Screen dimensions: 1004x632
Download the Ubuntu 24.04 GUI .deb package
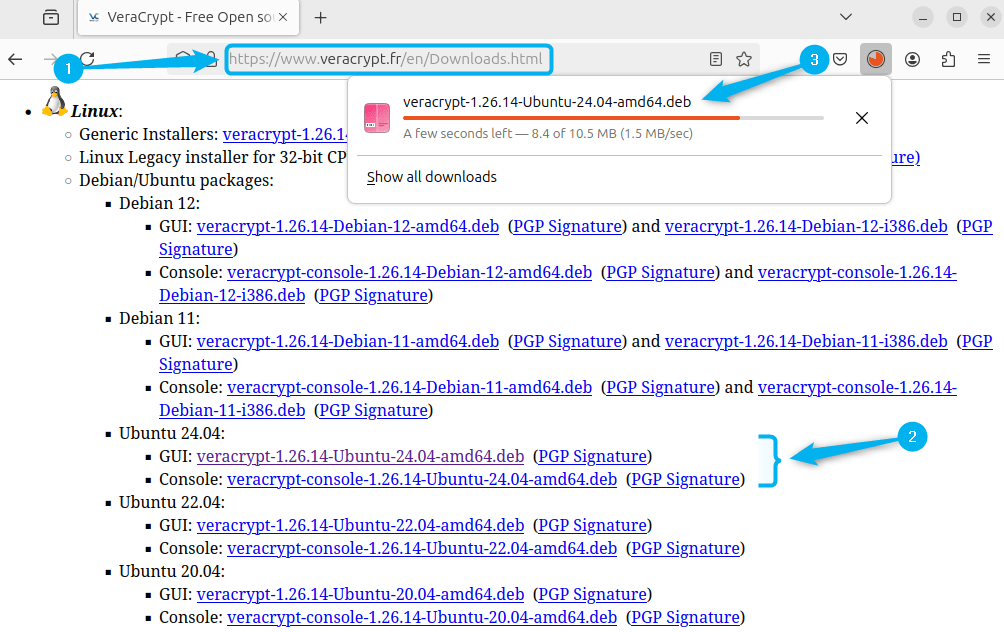point(360,456)
